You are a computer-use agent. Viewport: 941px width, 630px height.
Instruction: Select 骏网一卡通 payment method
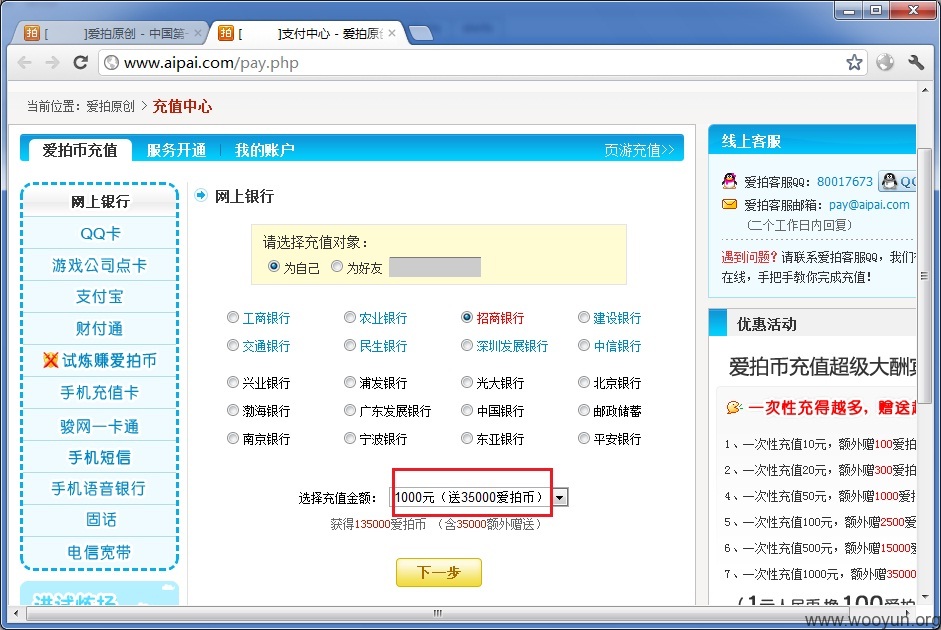click(x=100, y=426)
